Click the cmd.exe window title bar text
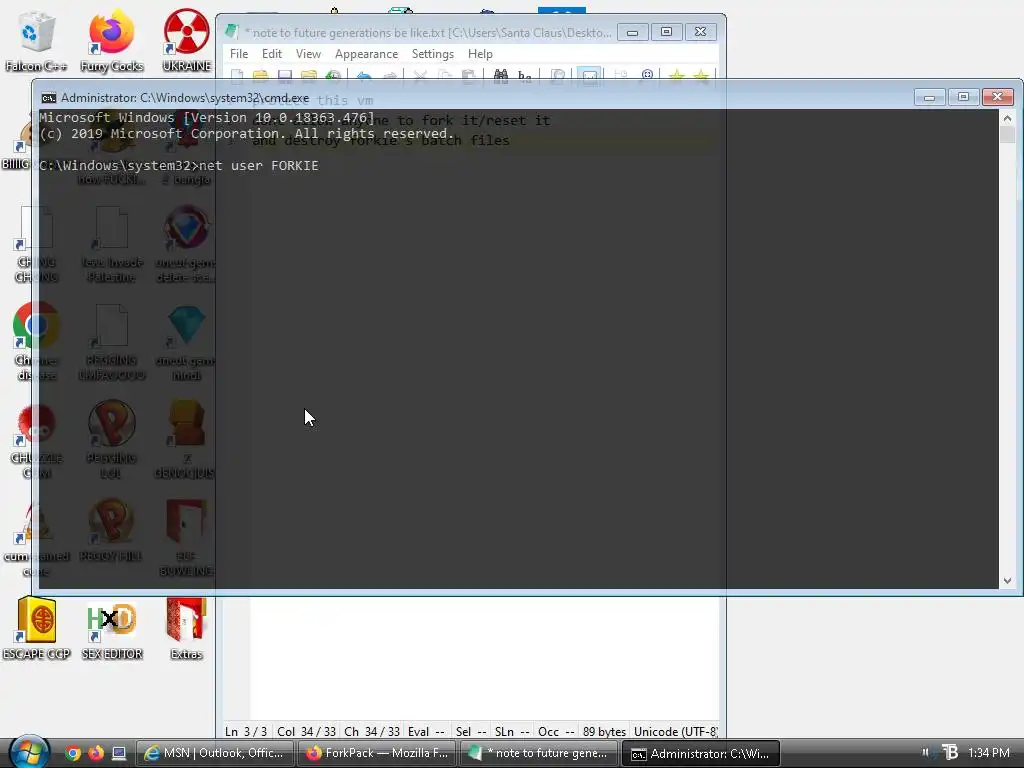1024x768 pixels. (185, 98)
